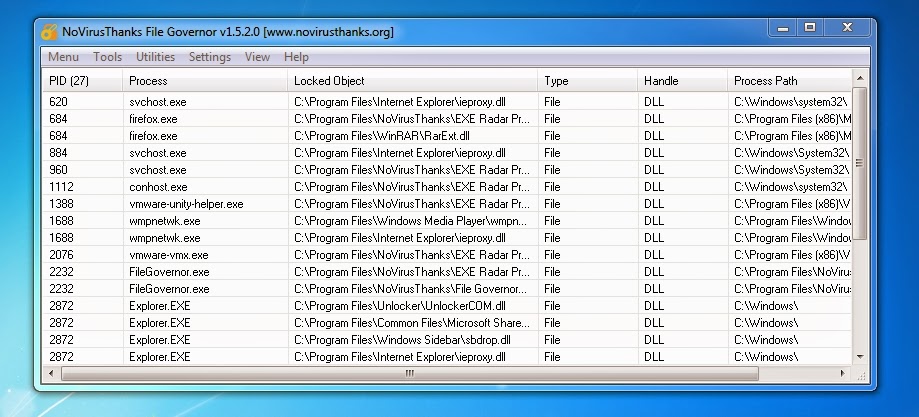Click the vertical scrollbar thumb

pyautogui.click(x=860, y=163)
